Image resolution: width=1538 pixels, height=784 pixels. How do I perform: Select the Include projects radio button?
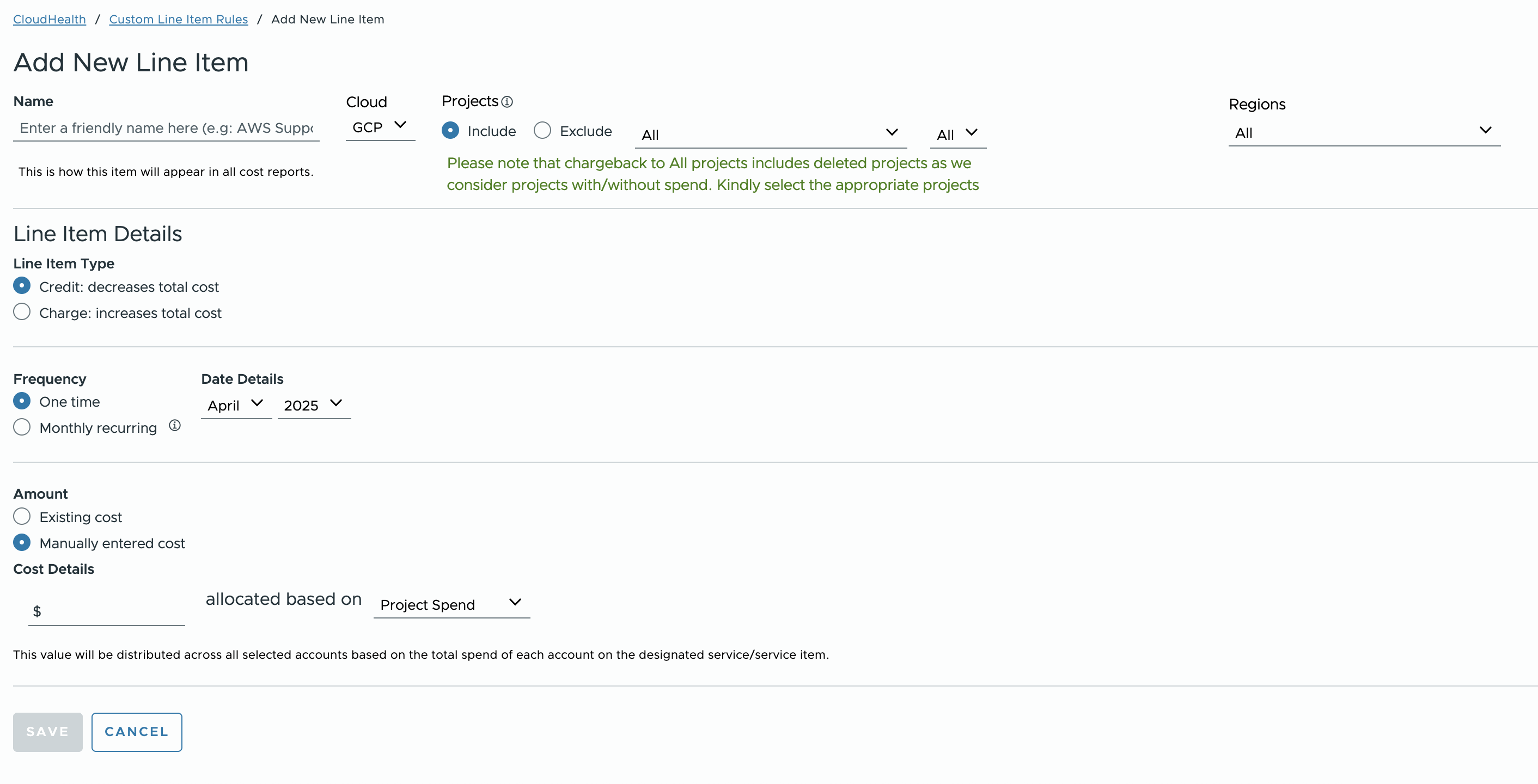pyautogui.click(x=450, y=131)
